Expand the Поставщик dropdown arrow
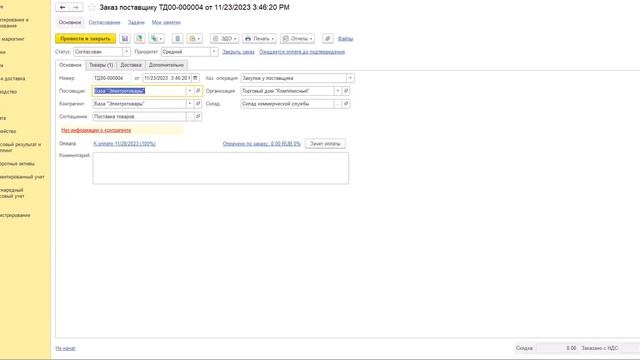The height and width of the screenshot is (360, 640). pyautogui.click(x=190, y=91)
